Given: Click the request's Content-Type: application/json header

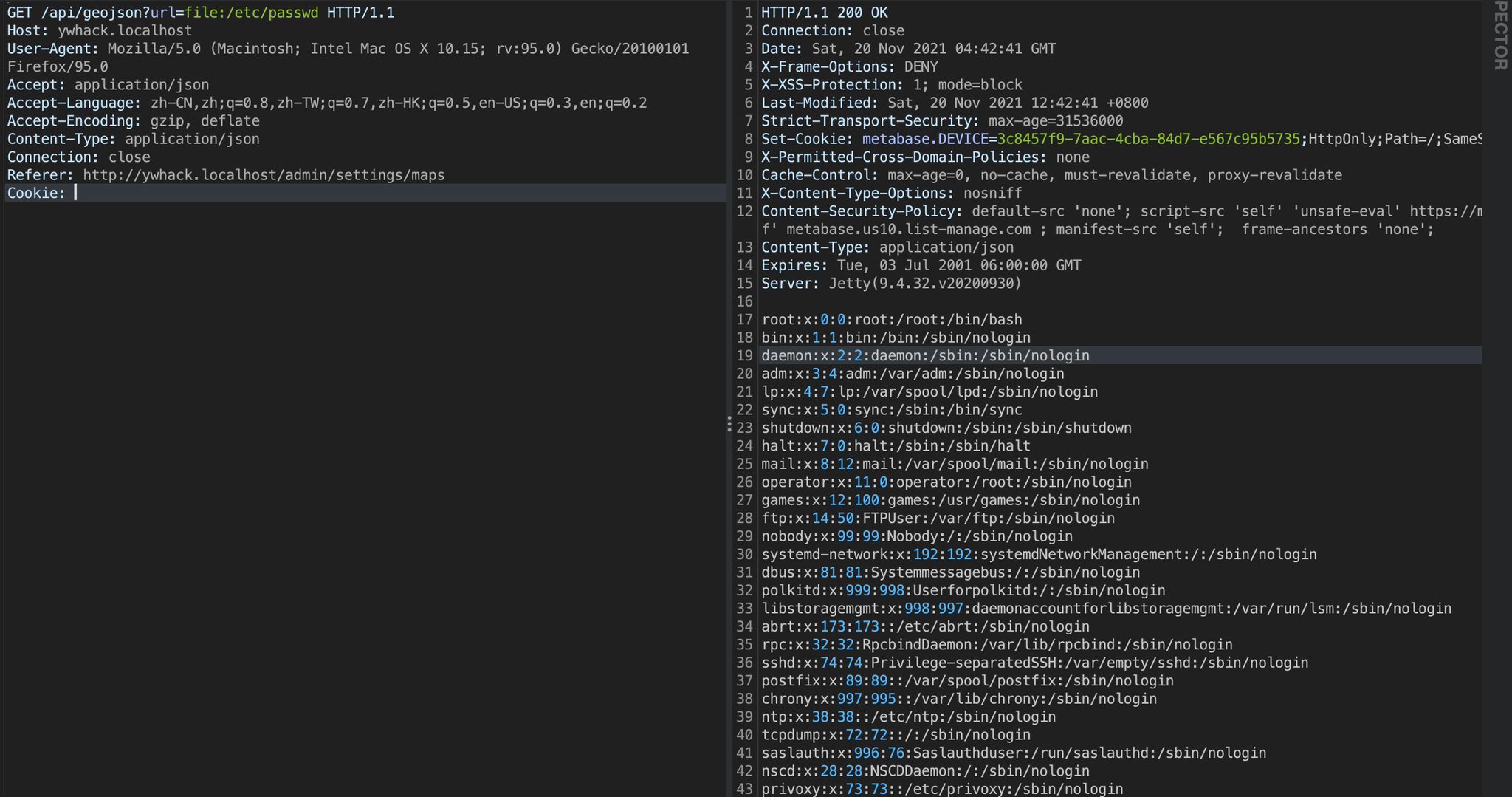Looking at the screenshot, I should pyautogui.click(x=134, y=139).
